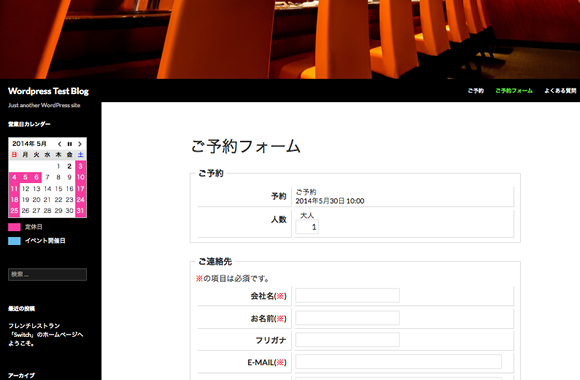Click the restaurant header image
Screen dimensions: 580x380
pos(290,39)
